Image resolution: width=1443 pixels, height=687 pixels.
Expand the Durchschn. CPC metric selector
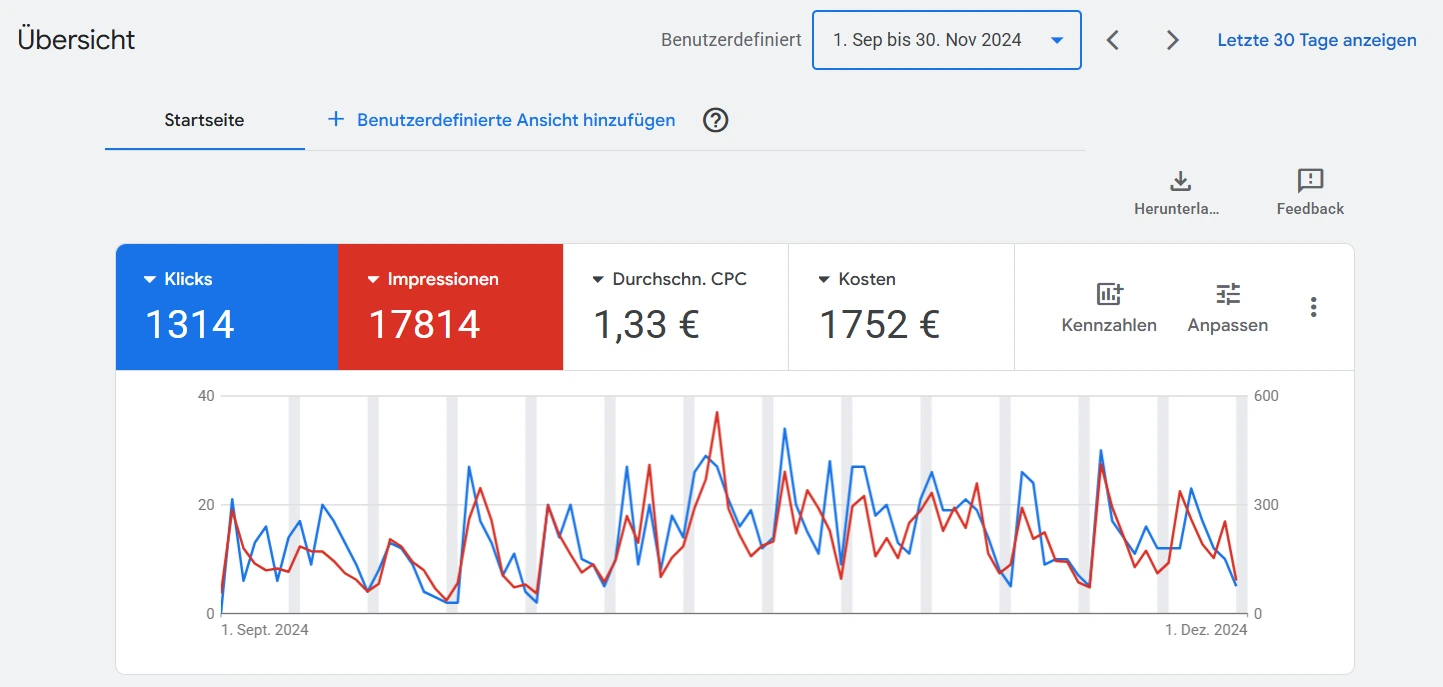[596, 279]
